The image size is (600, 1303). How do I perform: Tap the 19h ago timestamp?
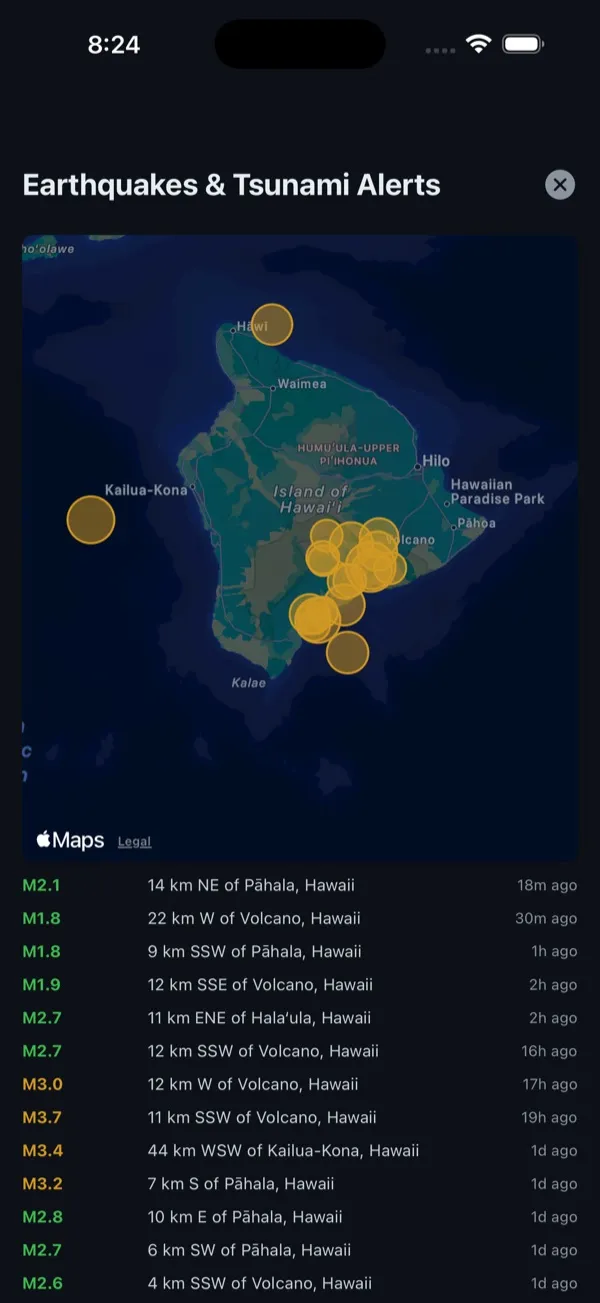coord(549,1117)
